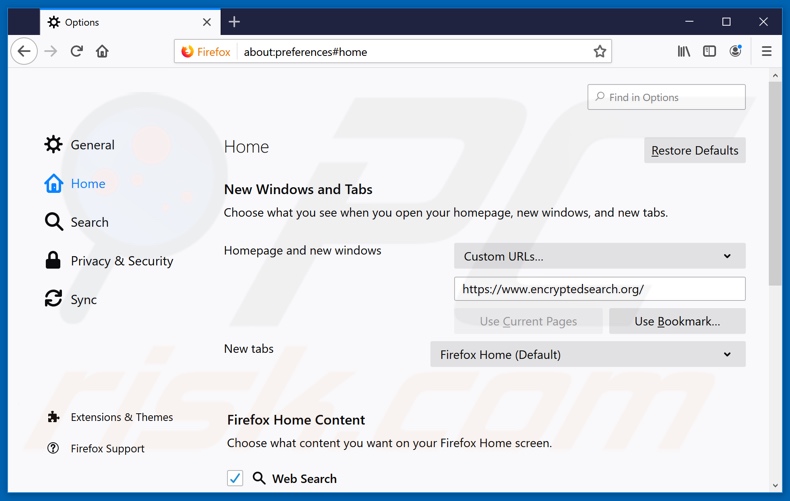Click the forward arrow navigation button
Screen dimensions: 790x501
51,51
